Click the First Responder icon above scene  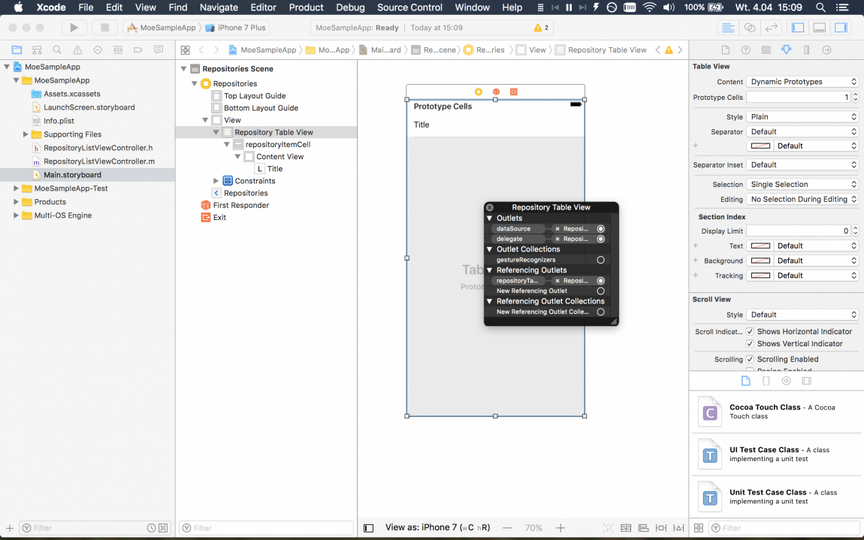[x=496, y=91]
